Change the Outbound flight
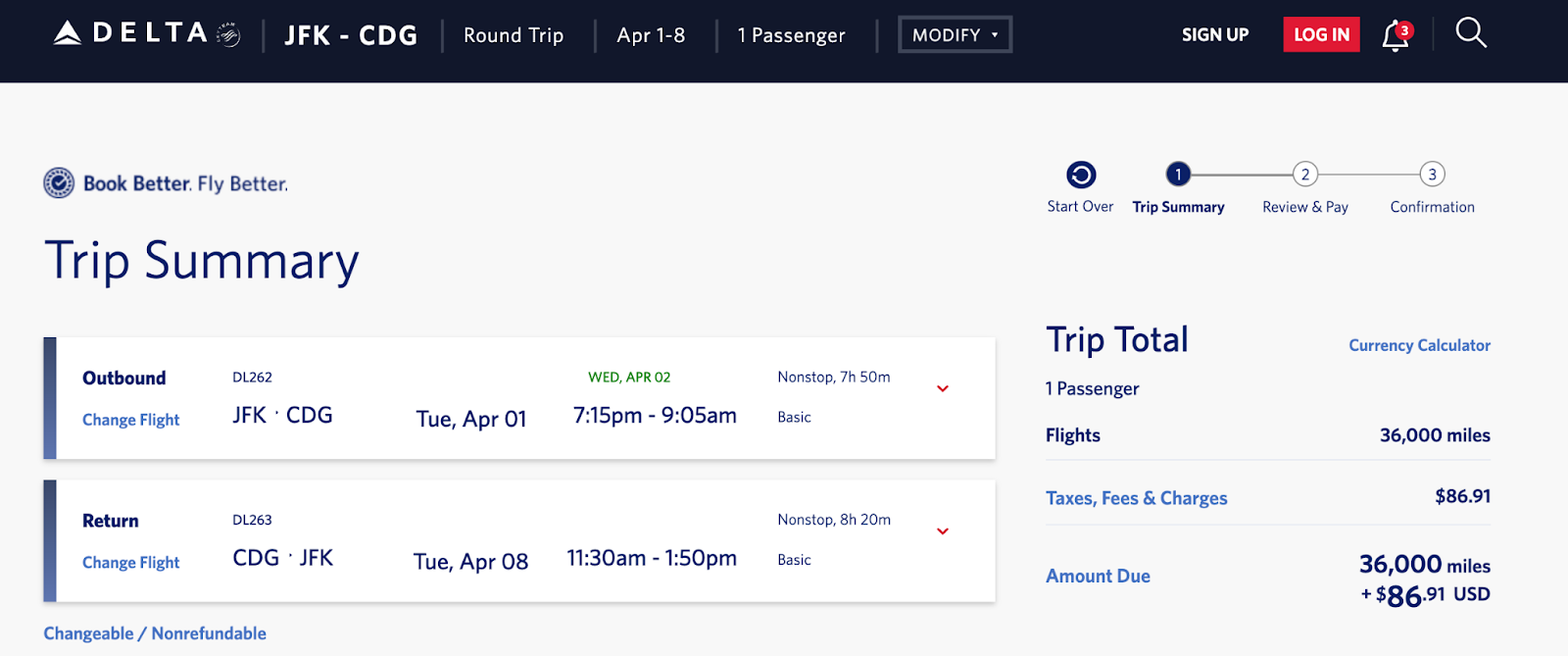 (x=131, y=420)
